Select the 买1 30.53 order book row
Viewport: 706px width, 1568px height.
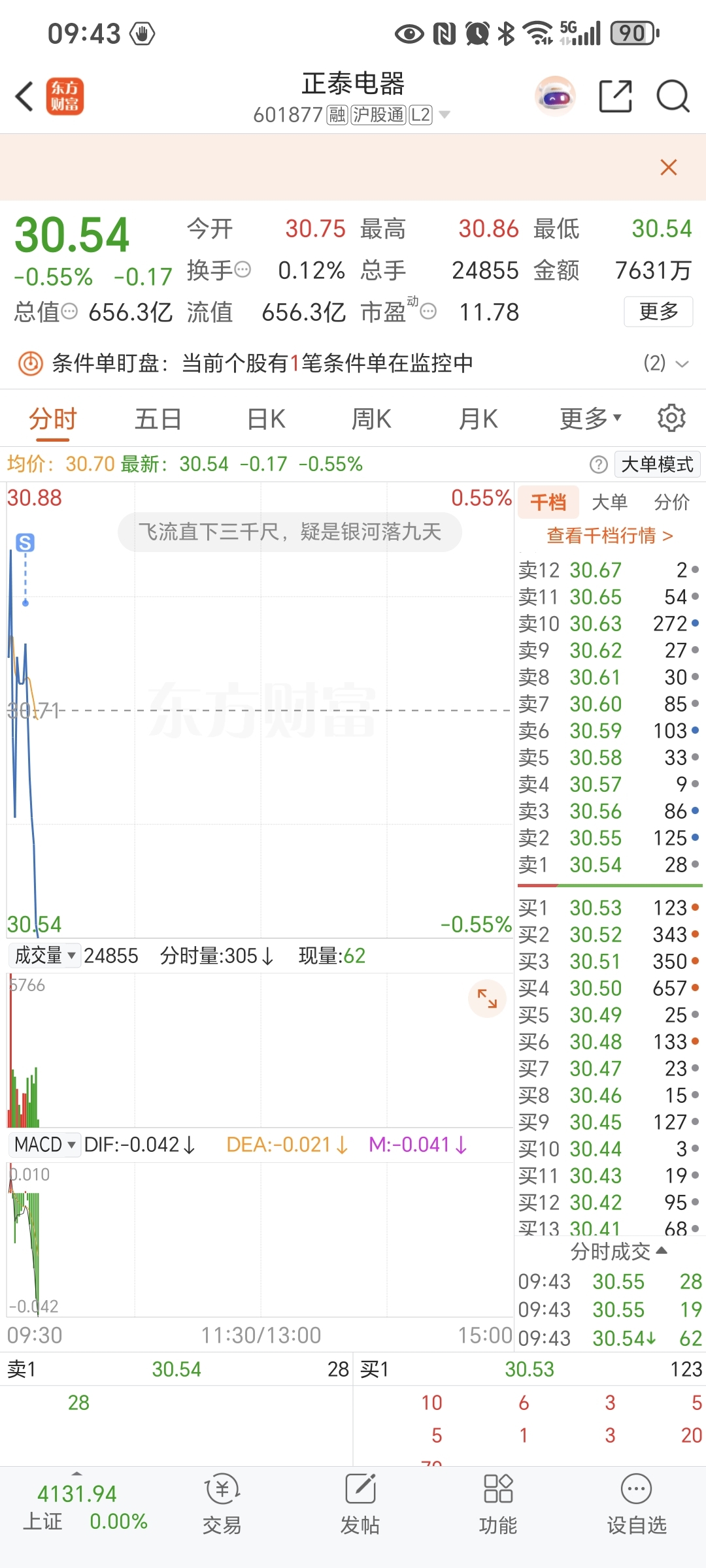pyautogui.click(x=609, y=908)
